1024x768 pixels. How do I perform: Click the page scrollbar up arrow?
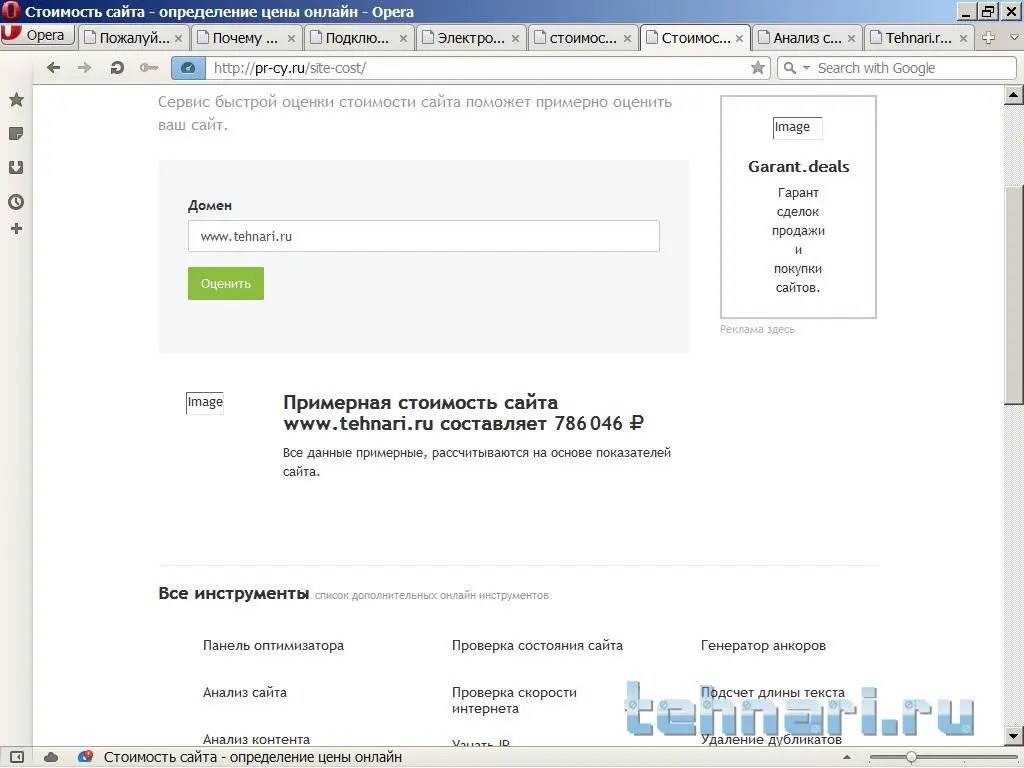[x=1014, y=95]
